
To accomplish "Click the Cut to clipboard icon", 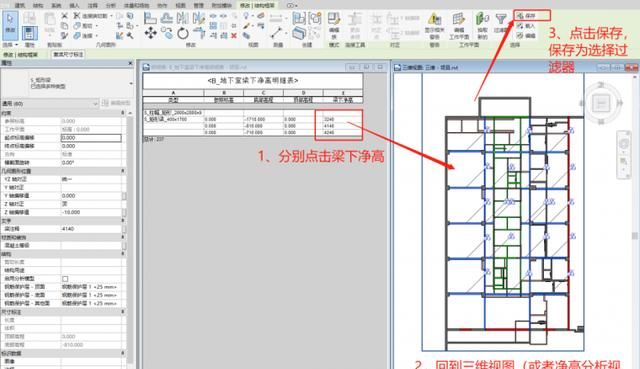I will tap(64, 16).
